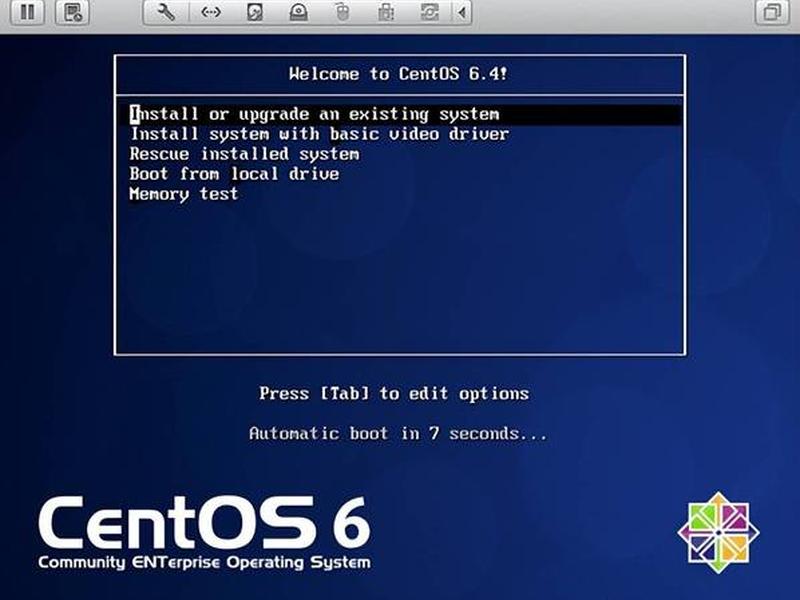Click the CentOS colored pinwheel emblem
The width and height of the screenshot is (800, 600).
(718, 532)
